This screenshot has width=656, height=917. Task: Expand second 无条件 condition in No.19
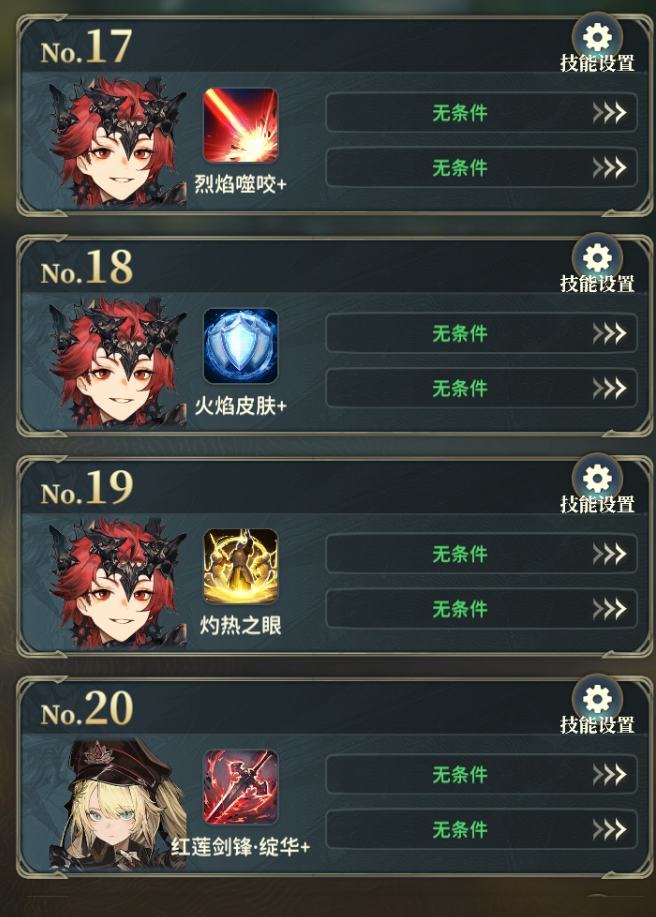pos(481,608)
